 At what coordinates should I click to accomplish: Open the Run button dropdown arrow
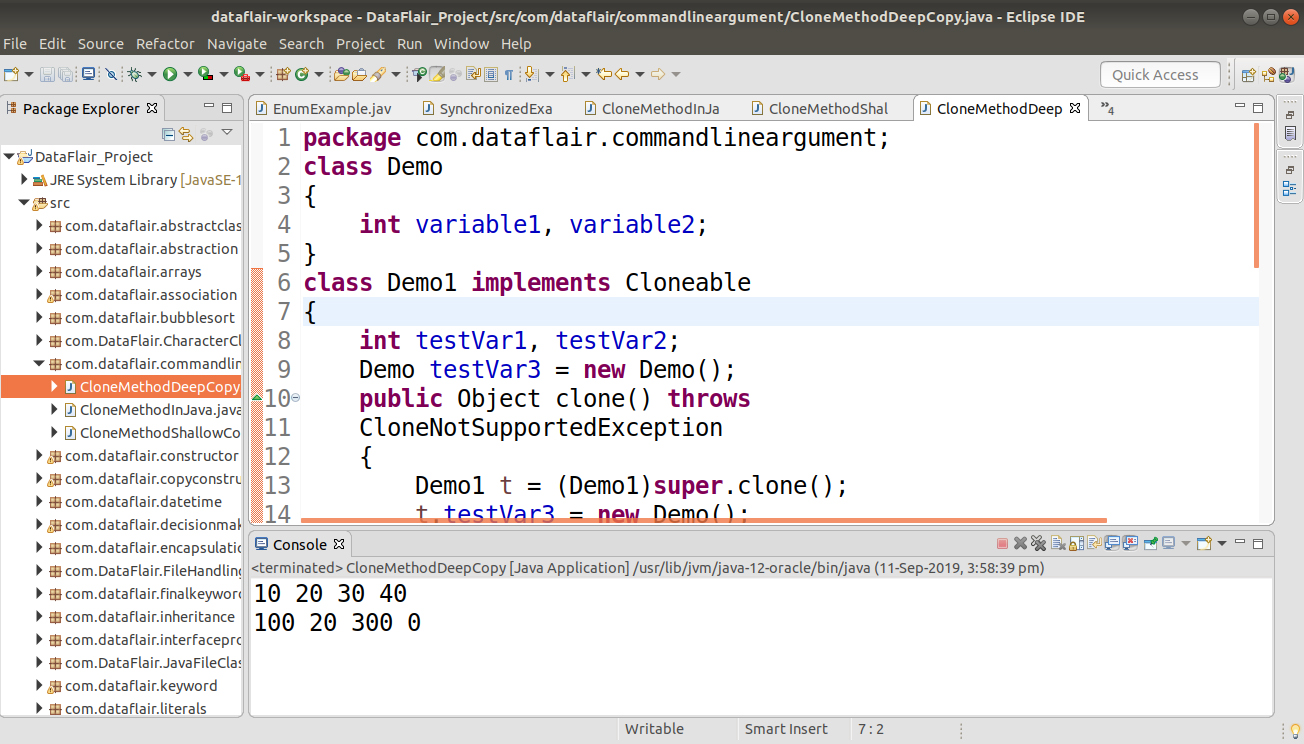tap(187, 74)
